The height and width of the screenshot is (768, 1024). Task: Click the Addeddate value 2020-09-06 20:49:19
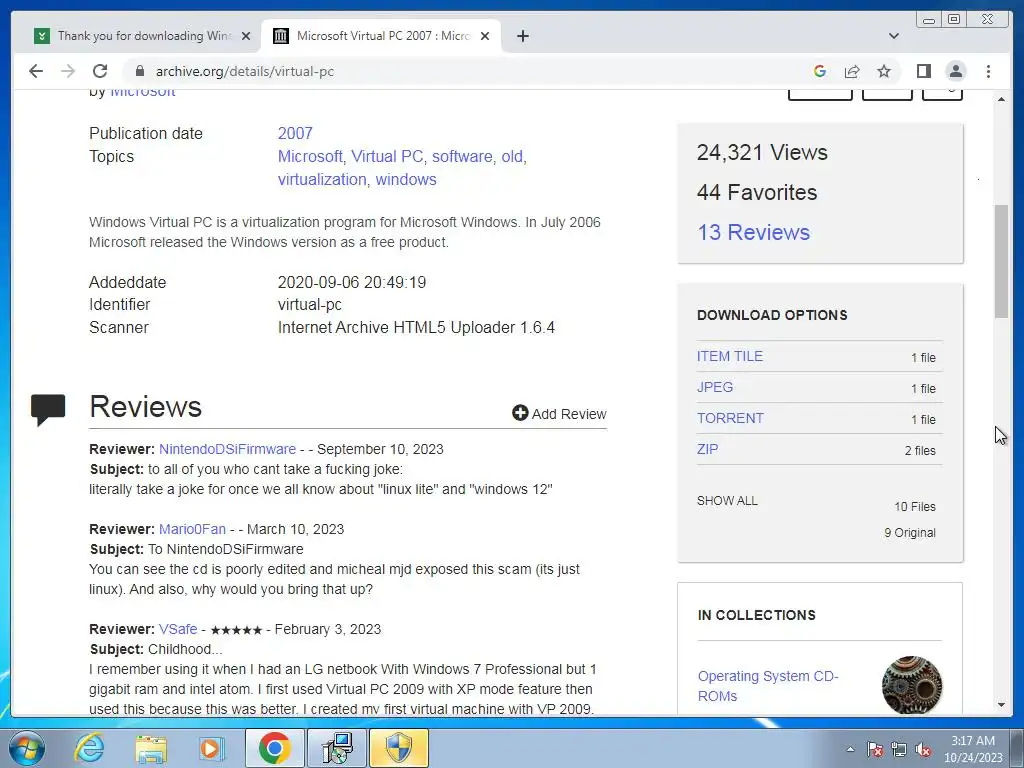tap(352, 283)
